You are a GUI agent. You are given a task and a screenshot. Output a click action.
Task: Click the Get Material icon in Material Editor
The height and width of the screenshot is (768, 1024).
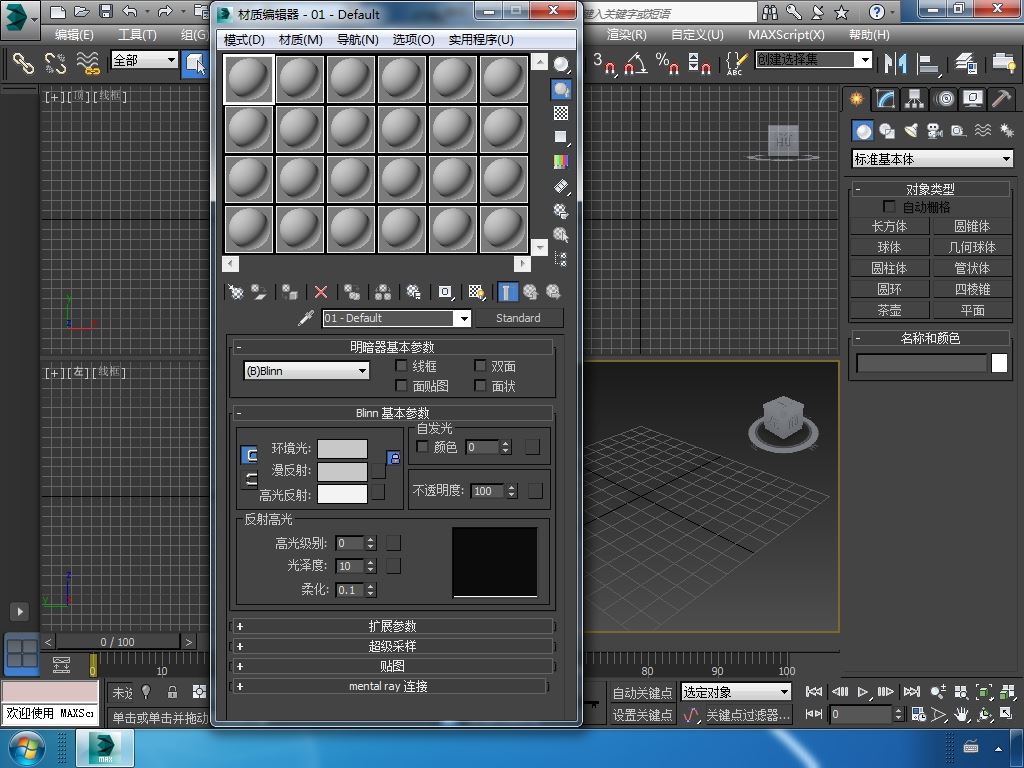(x=235, y=292)
